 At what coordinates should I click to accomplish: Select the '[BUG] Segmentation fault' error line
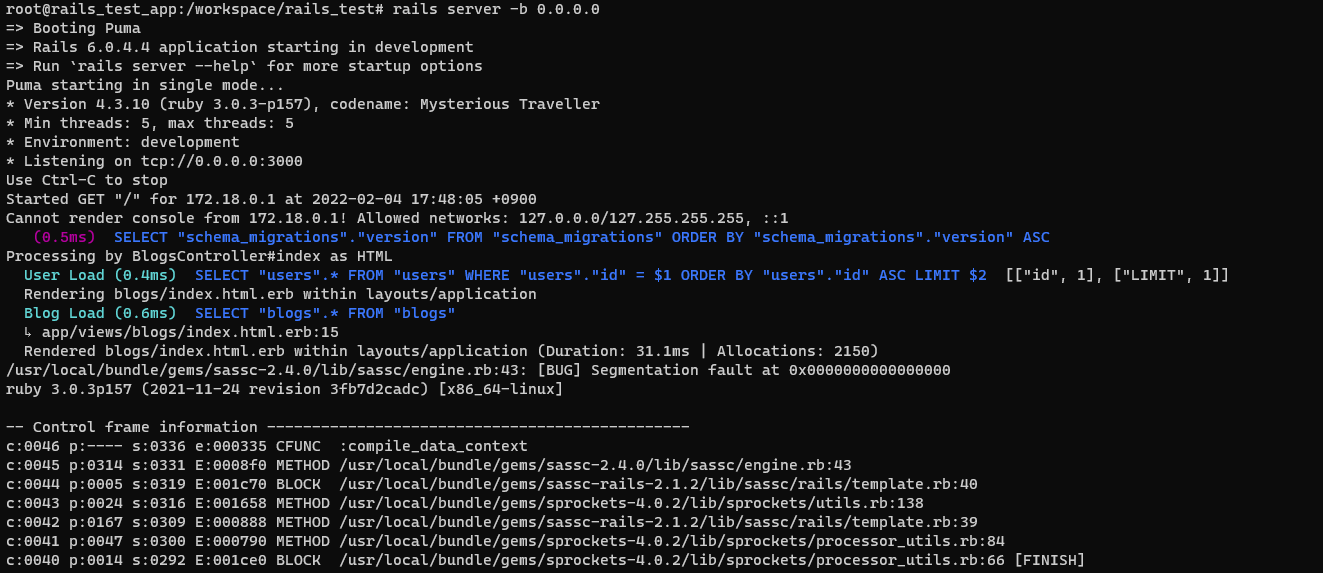coord(478,370)
